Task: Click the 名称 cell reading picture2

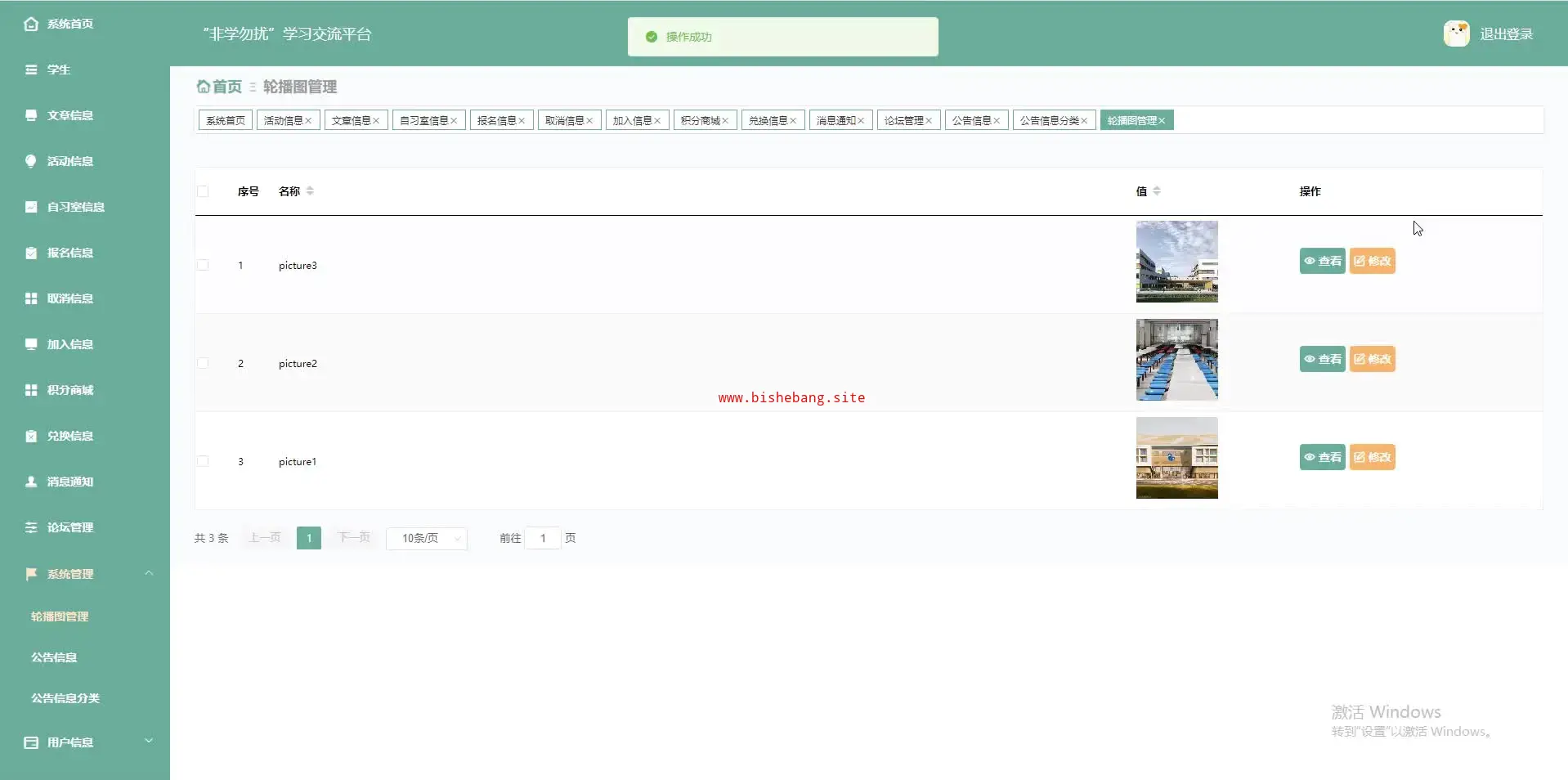Action: click(298, 364)
